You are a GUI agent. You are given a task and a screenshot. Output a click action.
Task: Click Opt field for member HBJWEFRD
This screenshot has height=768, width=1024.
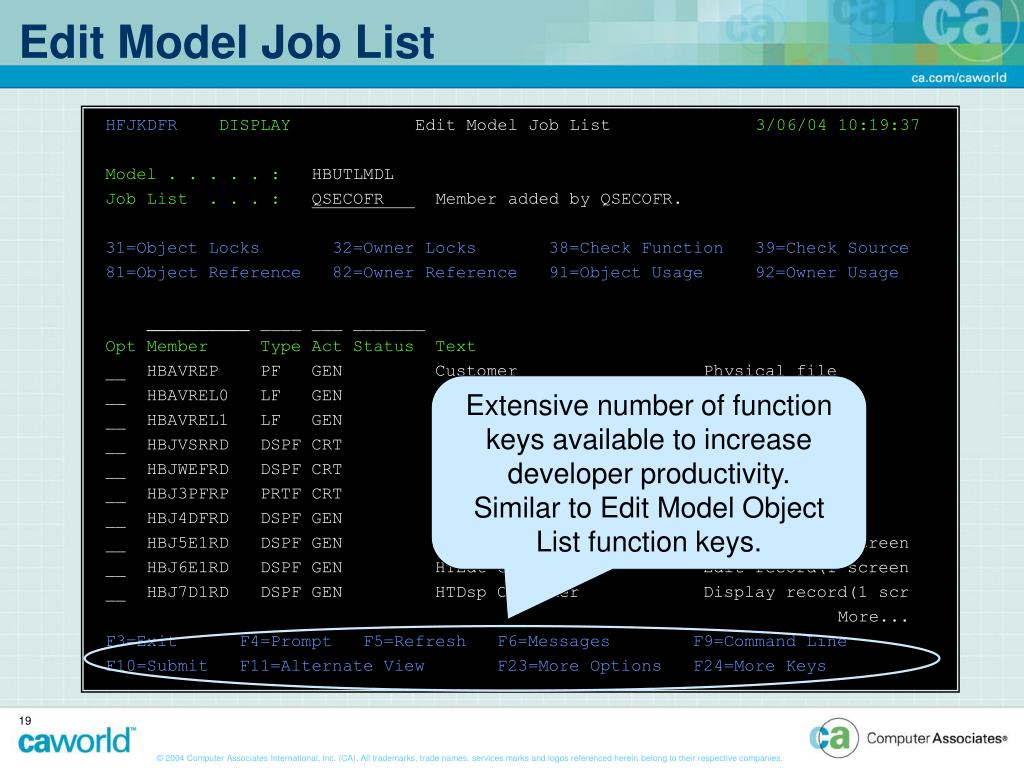click(116, 470)
